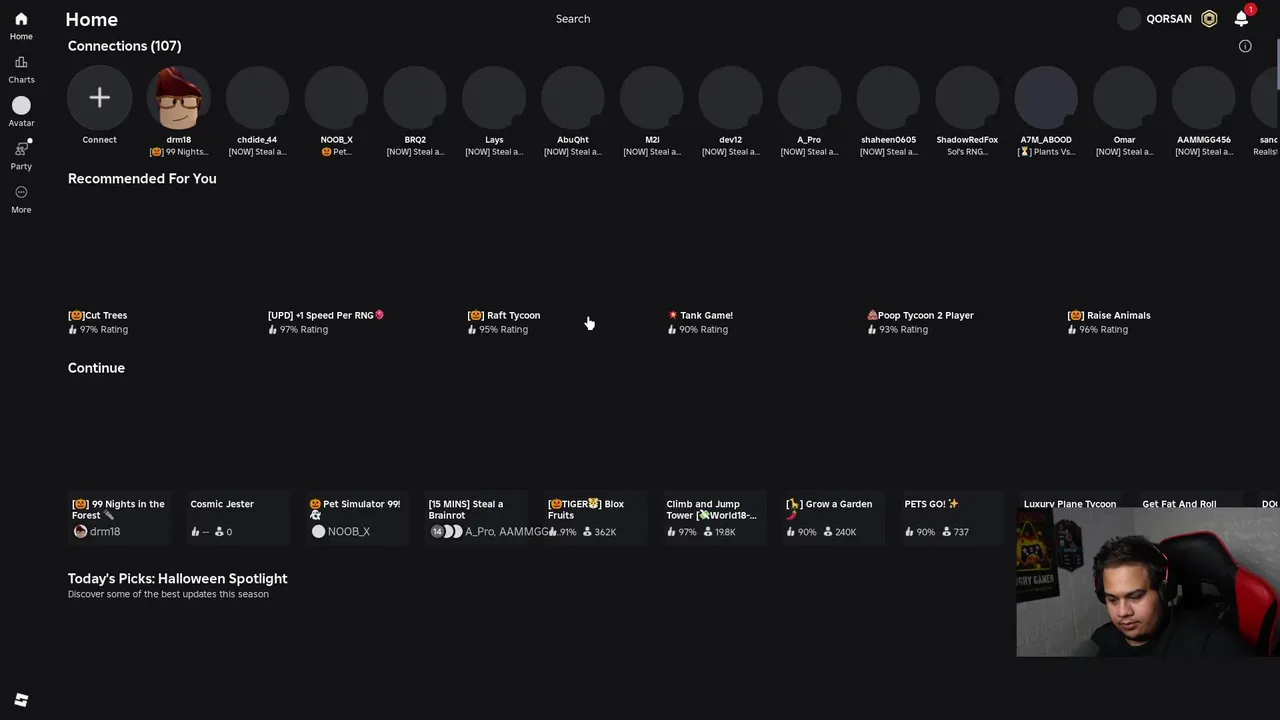This screenshot has width=1280, height=720.
Task: Click the Roblox logo at sidebar bottom
Action: (21, 700)
